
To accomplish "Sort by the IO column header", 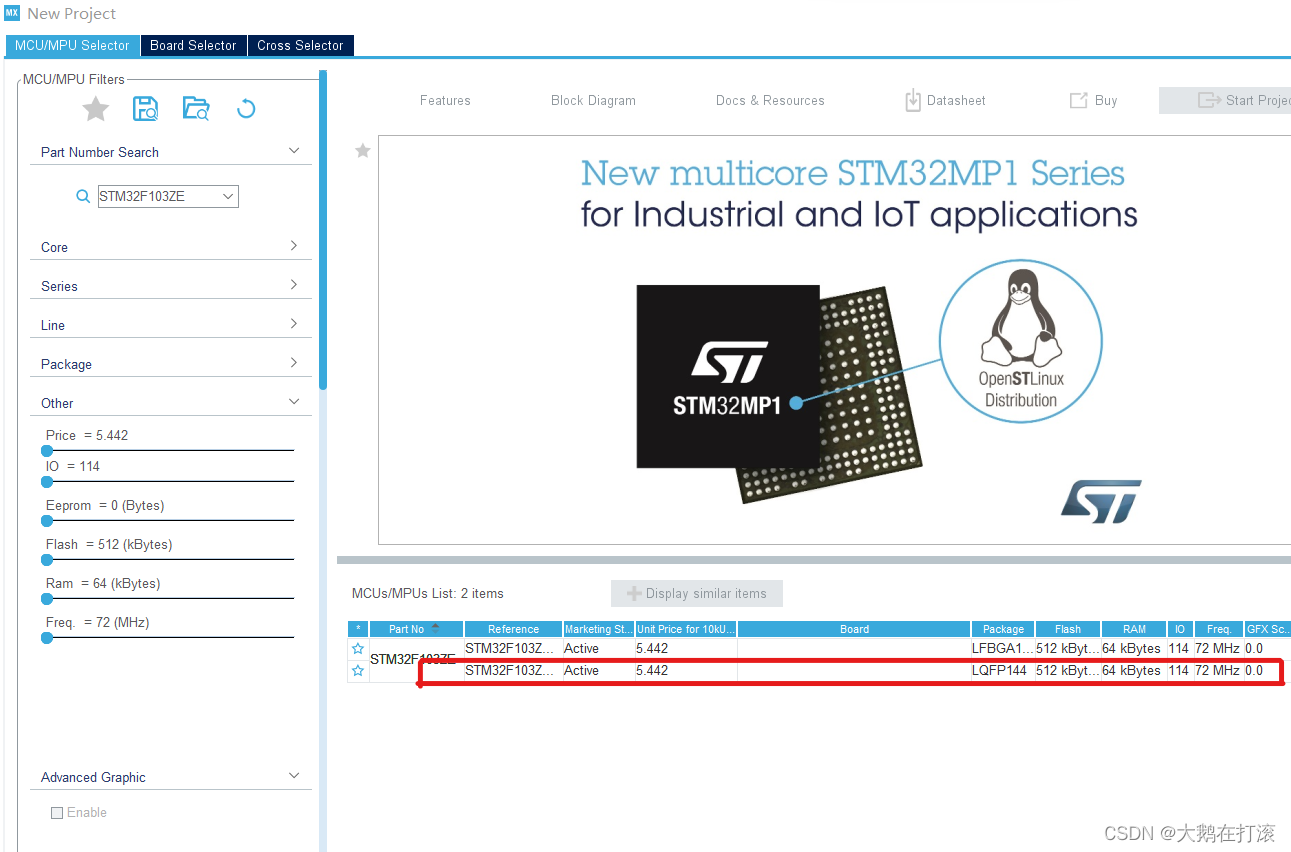I will 1180,629.
